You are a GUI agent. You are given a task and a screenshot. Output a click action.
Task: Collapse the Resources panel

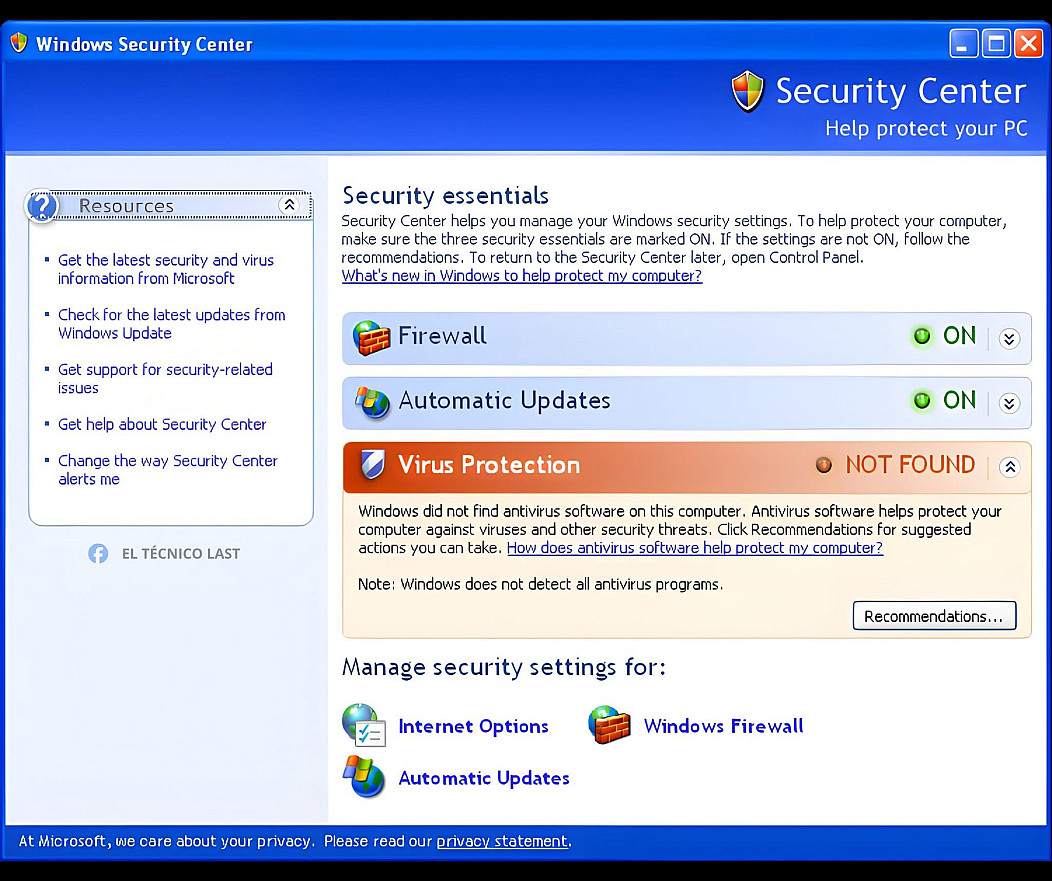290,206
